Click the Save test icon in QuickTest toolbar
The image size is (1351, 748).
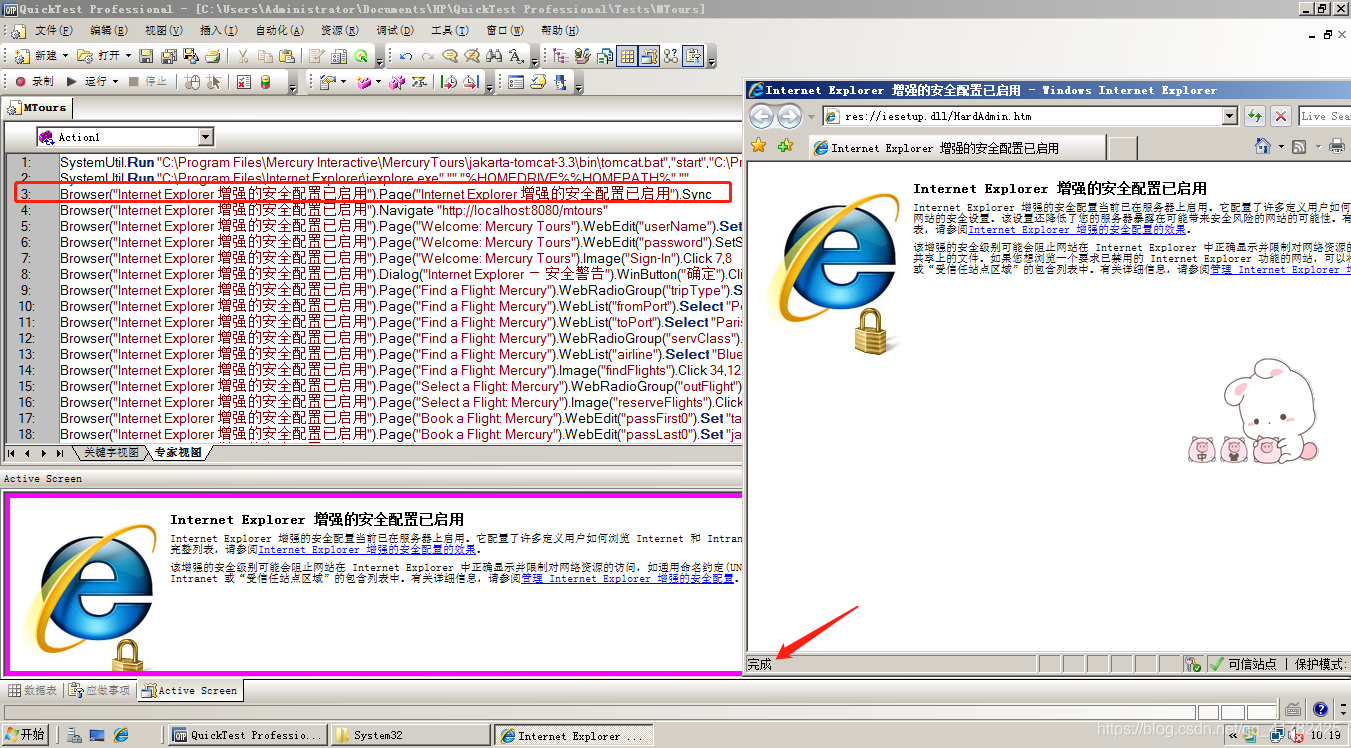point(145,56)
